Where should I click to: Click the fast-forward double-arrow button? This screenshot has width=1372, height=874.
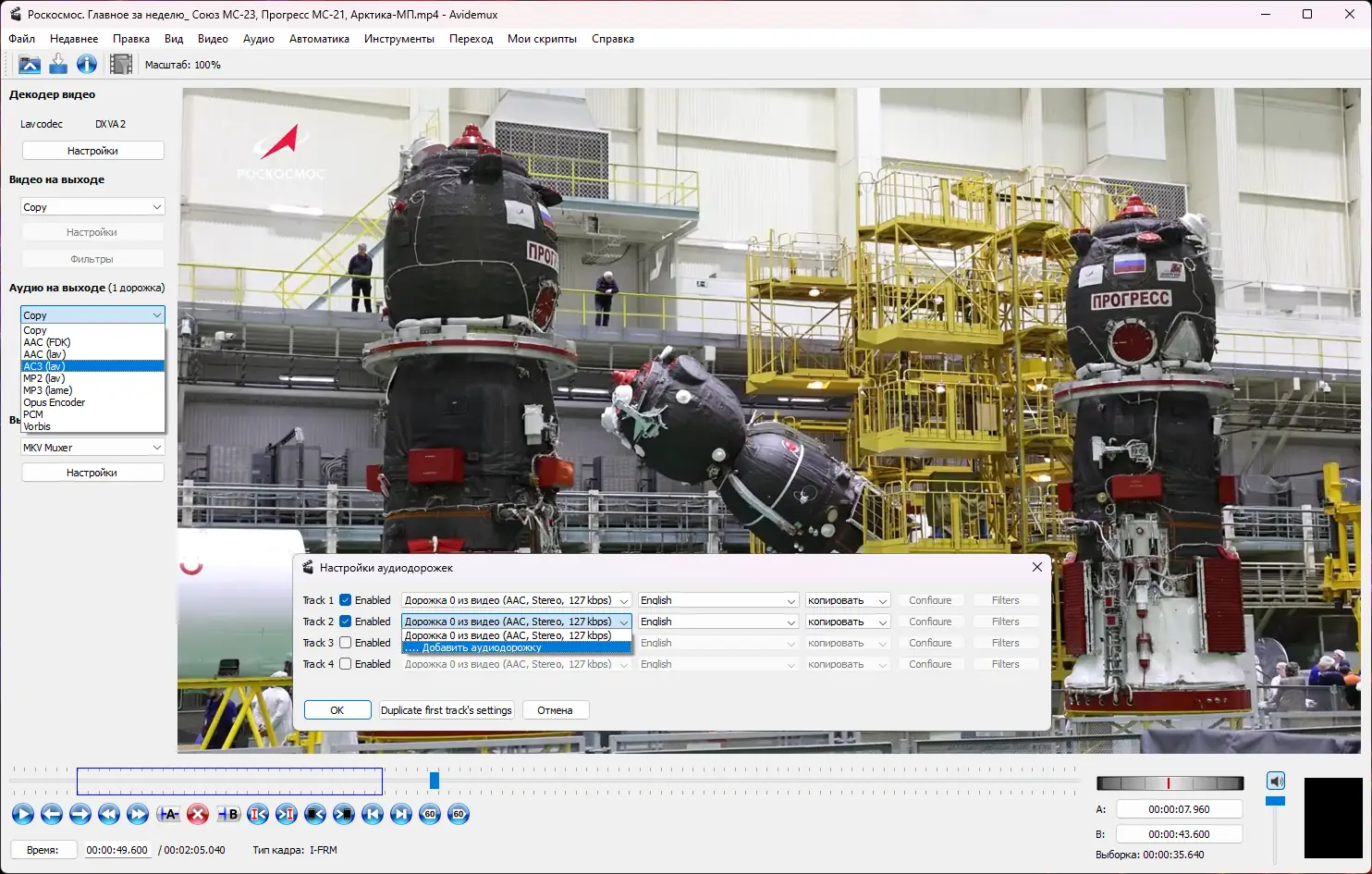click(138, 814)
